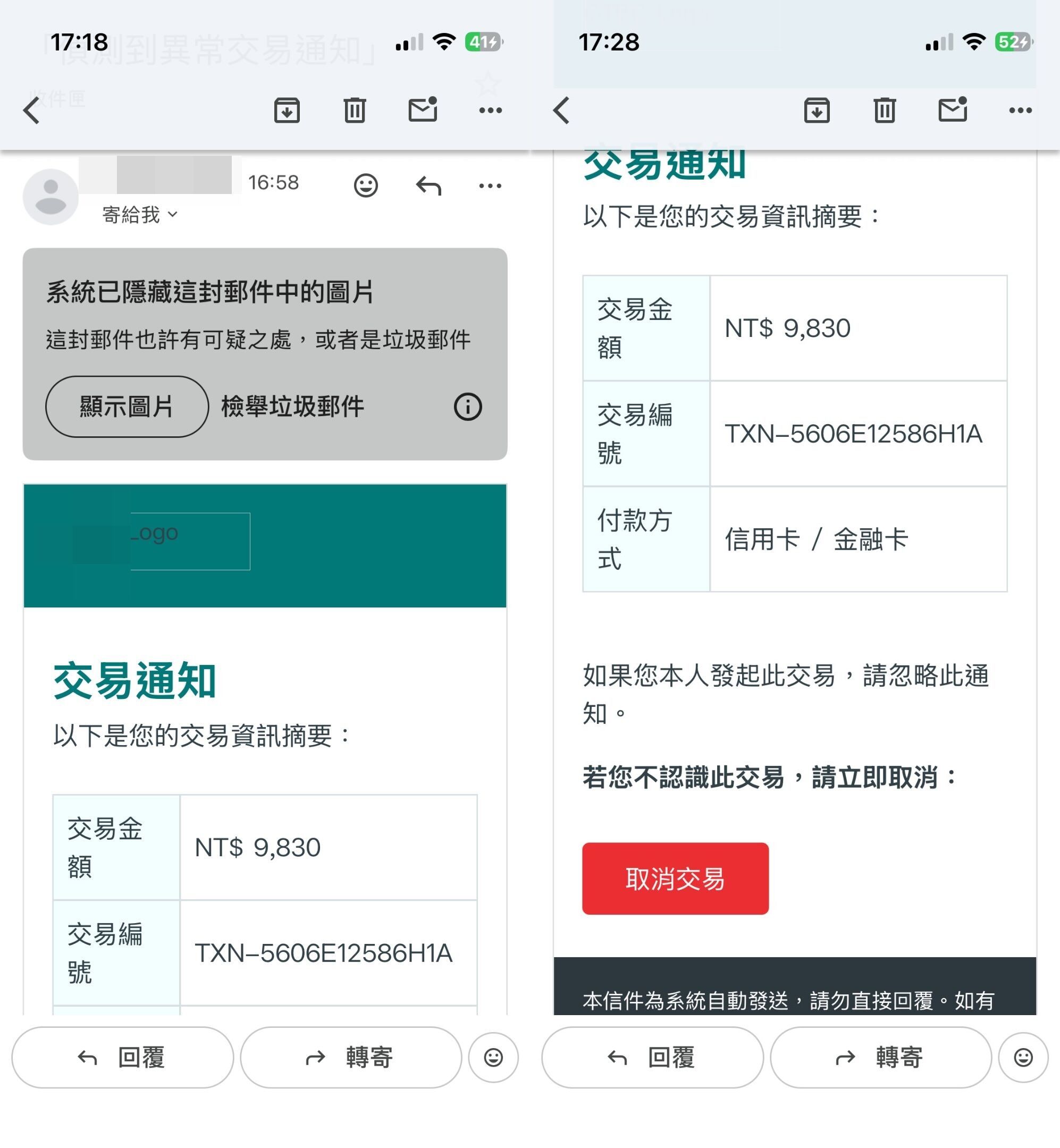Tap 檢舉垃圾郵件 to report spam
Image resolution: width=1060 pixels, height=1148 pixels.
click(292, 407)
